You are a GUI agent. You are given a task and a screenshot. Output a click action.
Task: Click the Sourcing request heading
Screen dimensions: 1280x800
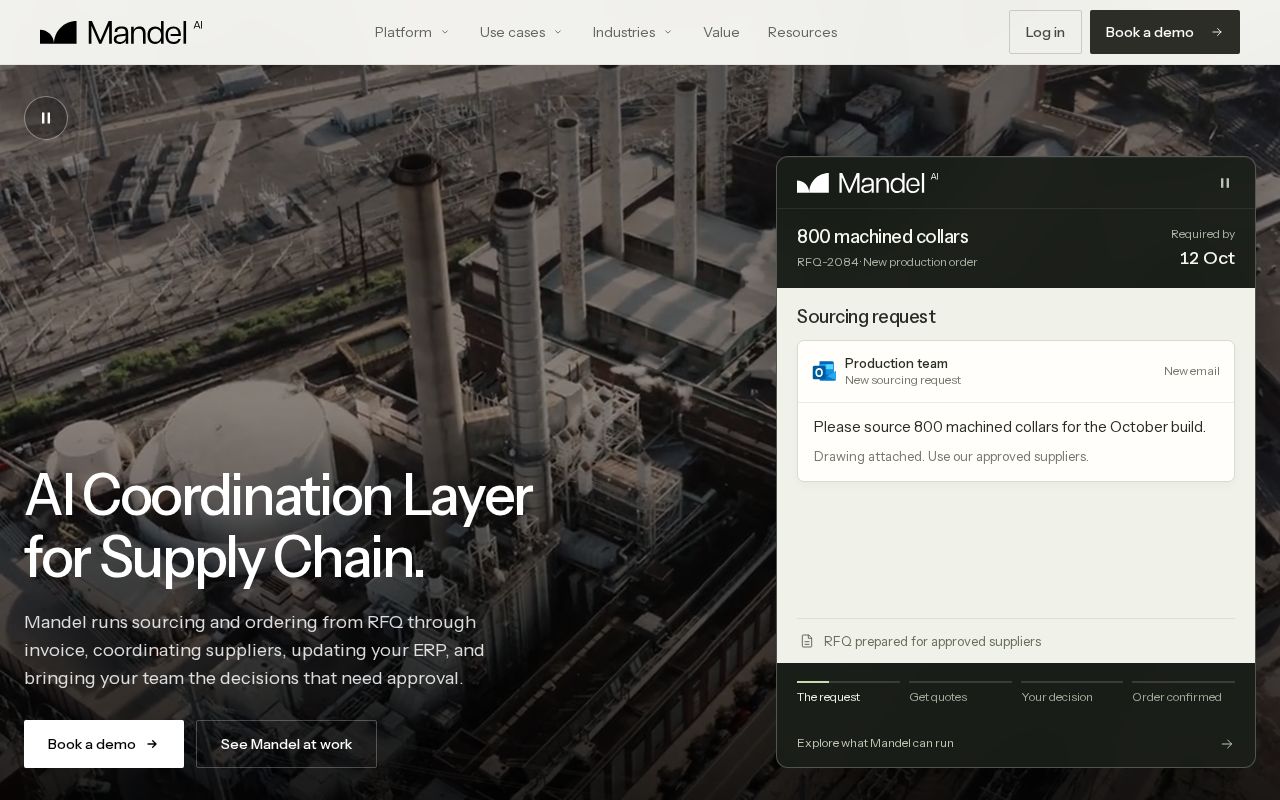[866, 317]
